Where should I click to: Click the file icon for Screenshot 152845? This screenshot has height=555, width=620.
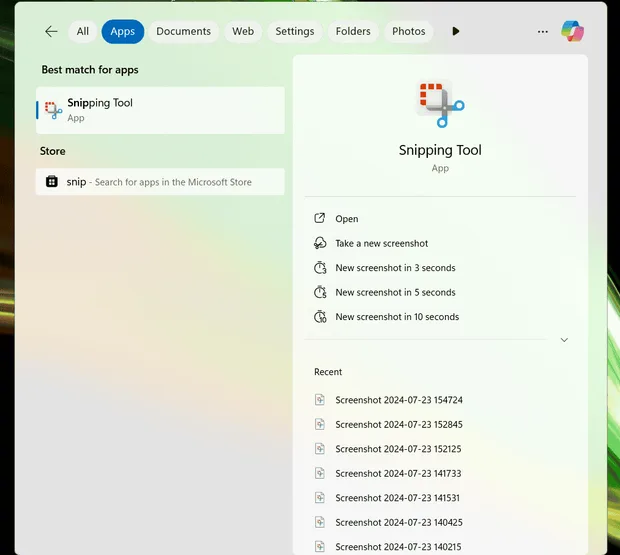(319, 424)
